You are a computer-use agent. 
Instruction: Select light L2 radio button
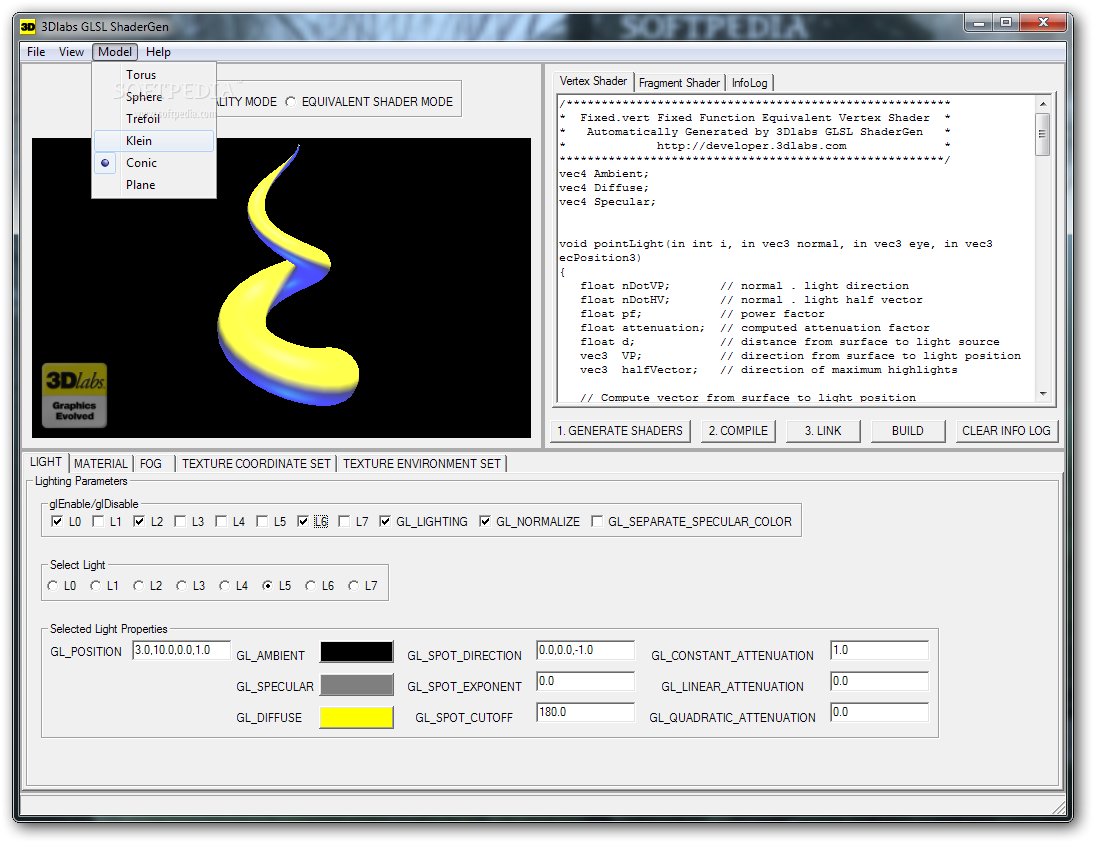tap(138, 586)
